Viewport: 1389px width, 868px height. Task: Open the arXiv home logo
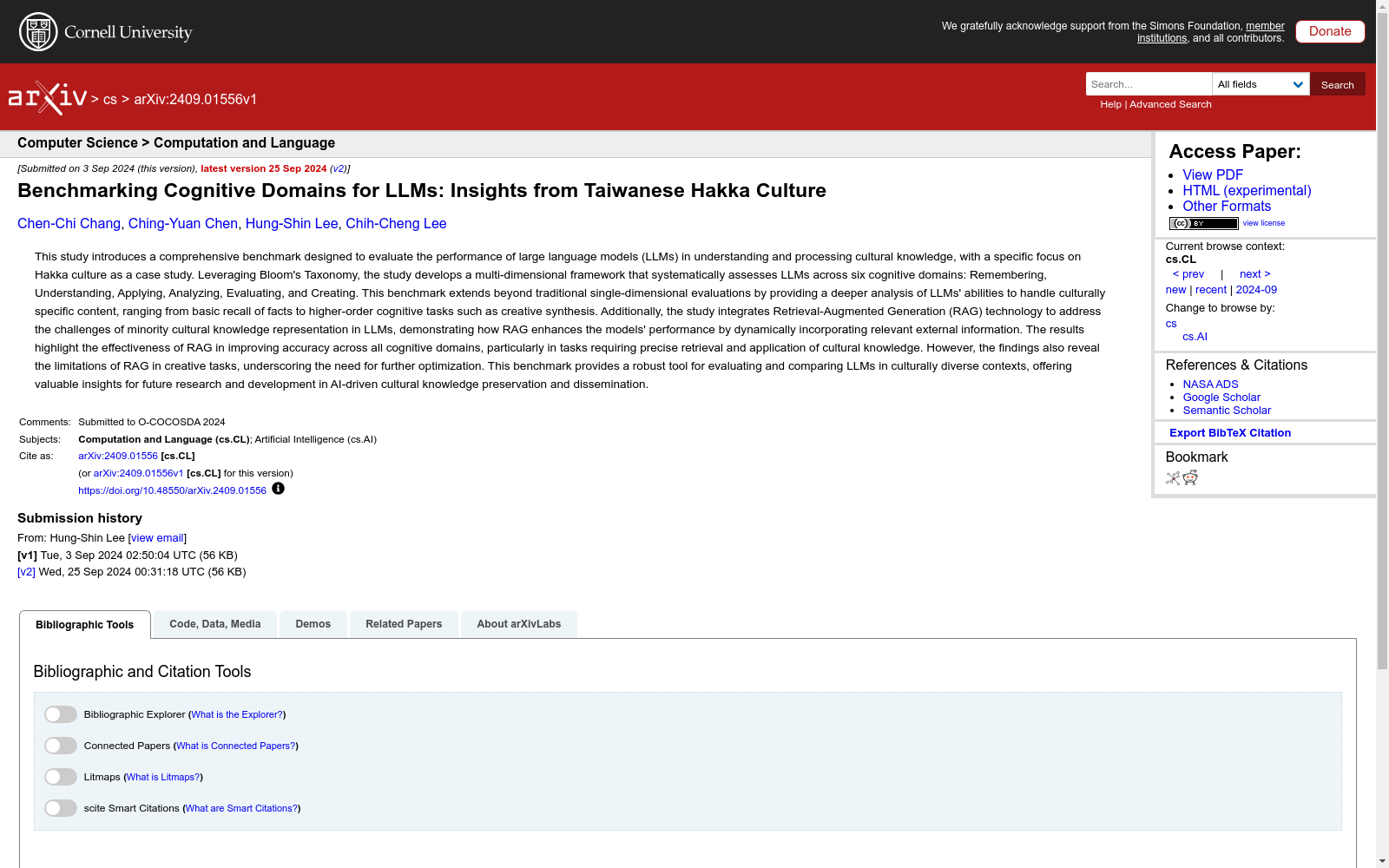[x=48, y=98]
